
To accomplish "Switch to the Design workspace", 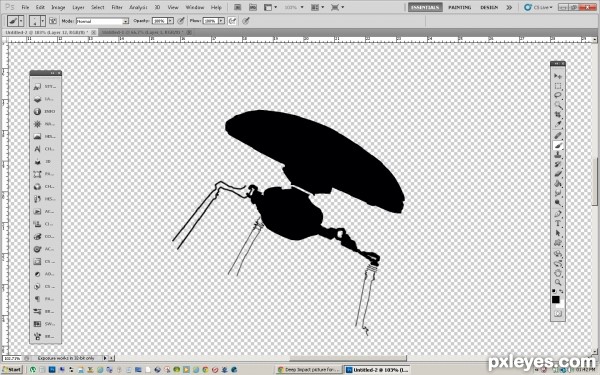I will [x=489, y=7].
